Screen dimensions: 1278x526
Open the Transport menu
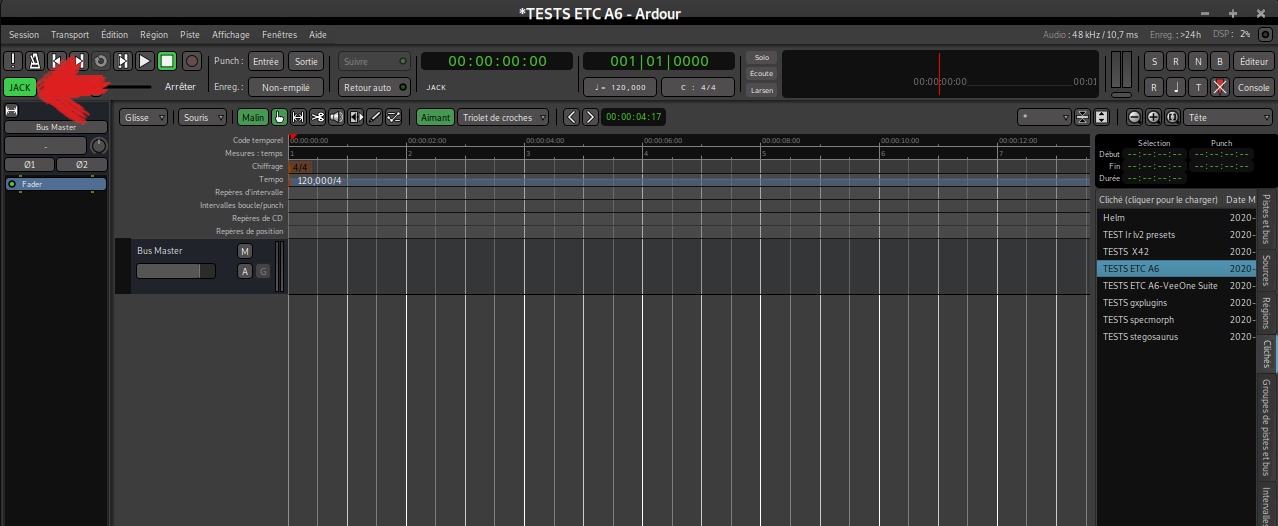click(x=70, y=34)
